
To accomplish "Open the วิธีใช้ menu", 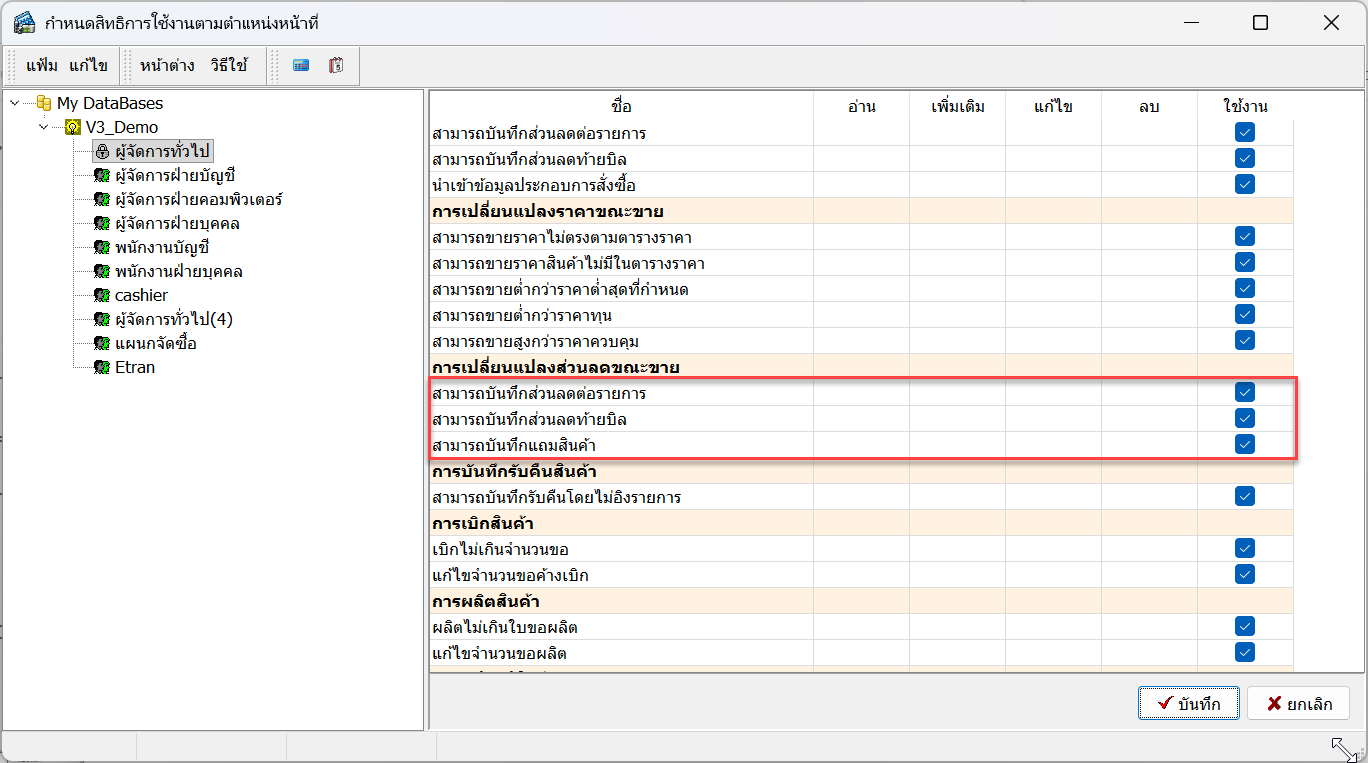I will coord(229,66).
